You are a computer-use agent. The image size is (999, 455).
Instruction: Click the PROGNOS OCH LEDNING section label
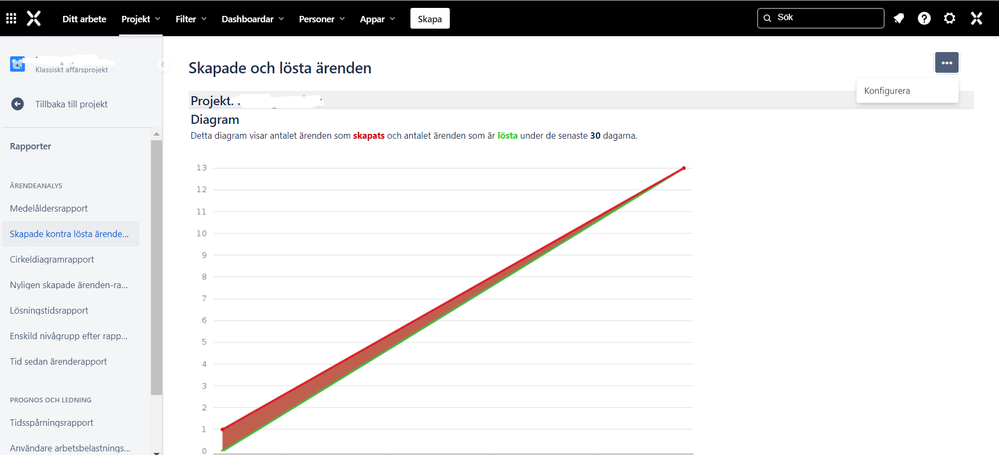point(50,400)
